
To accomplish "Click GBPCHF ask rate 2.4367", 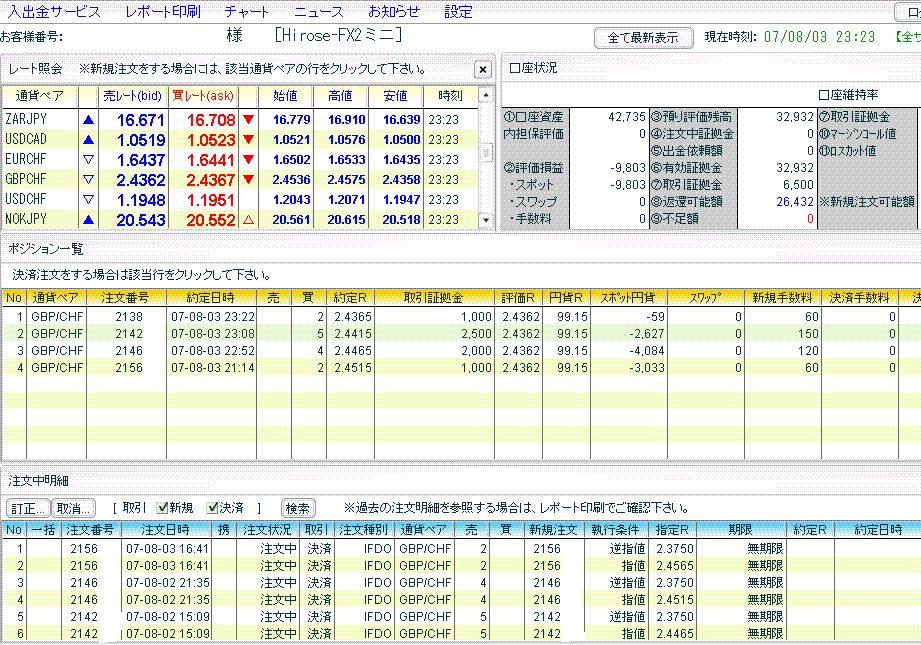I will point(211,180).
